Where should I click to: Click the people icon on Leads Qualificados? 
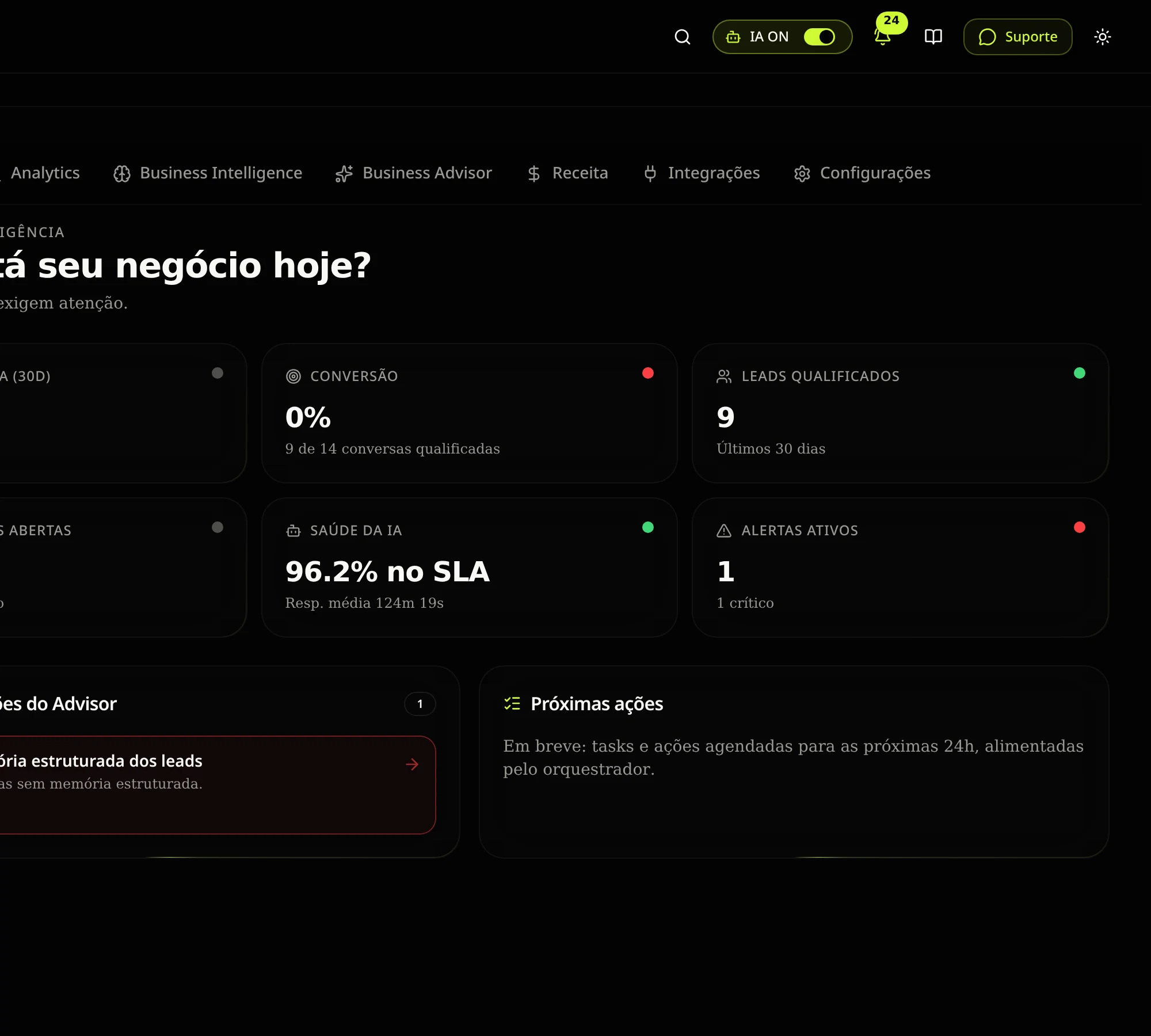click(724, 376)
